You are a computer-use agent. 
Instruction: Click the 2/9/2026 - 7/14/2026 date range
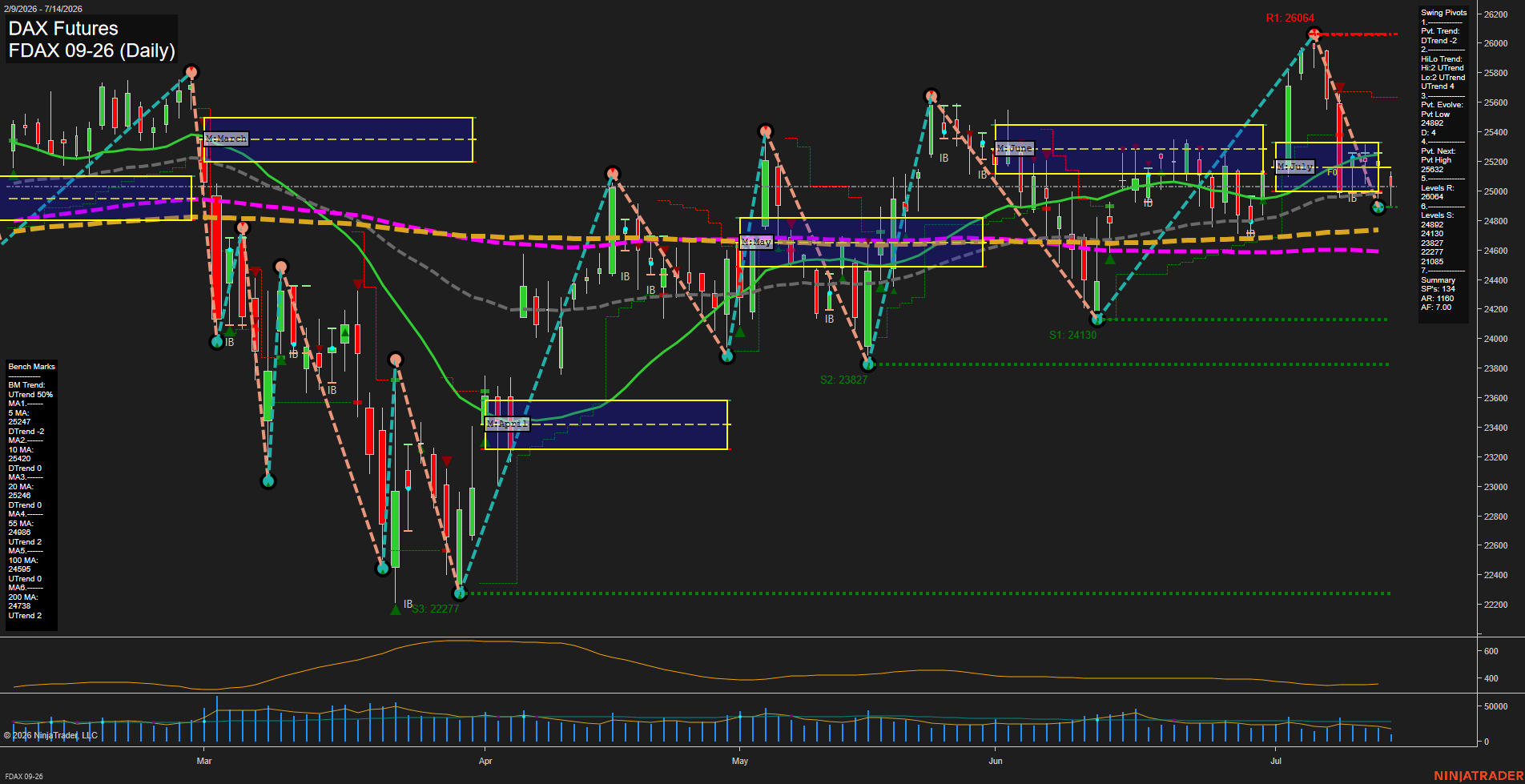(42, 9)
